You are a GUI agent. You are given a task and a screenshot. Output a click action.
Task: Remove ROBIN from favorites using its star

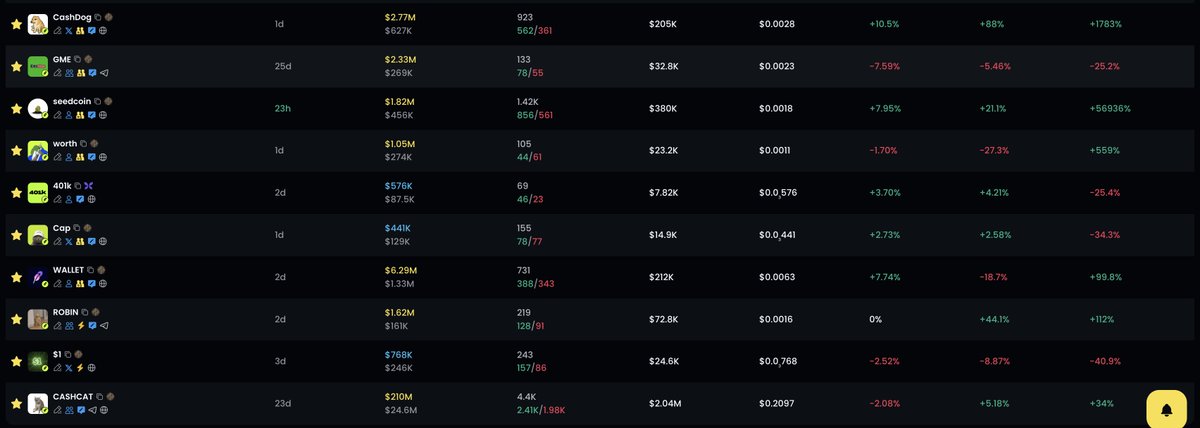(16, 318)
